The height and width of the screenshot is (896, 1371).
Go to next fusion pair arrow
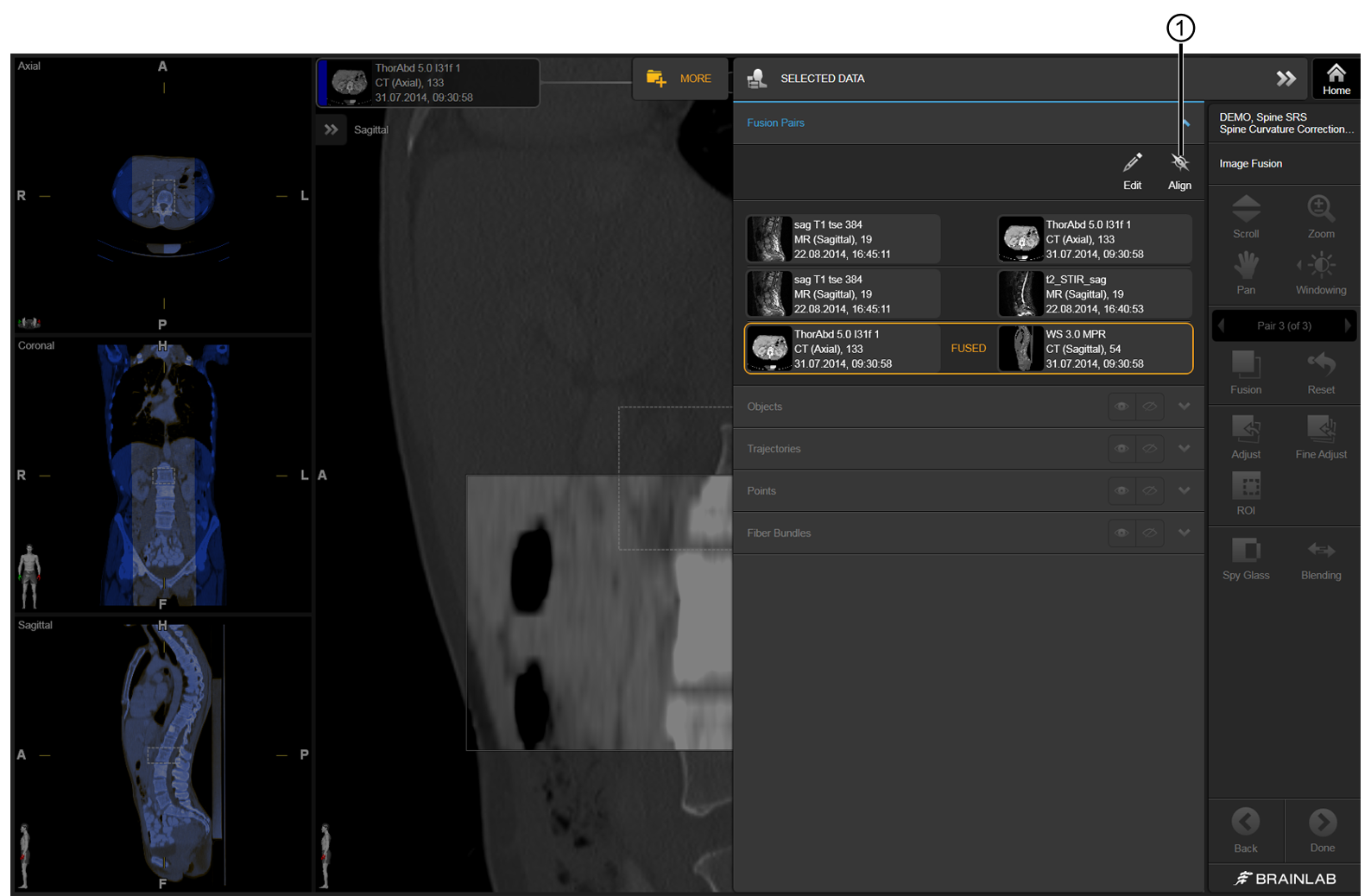1348,325
